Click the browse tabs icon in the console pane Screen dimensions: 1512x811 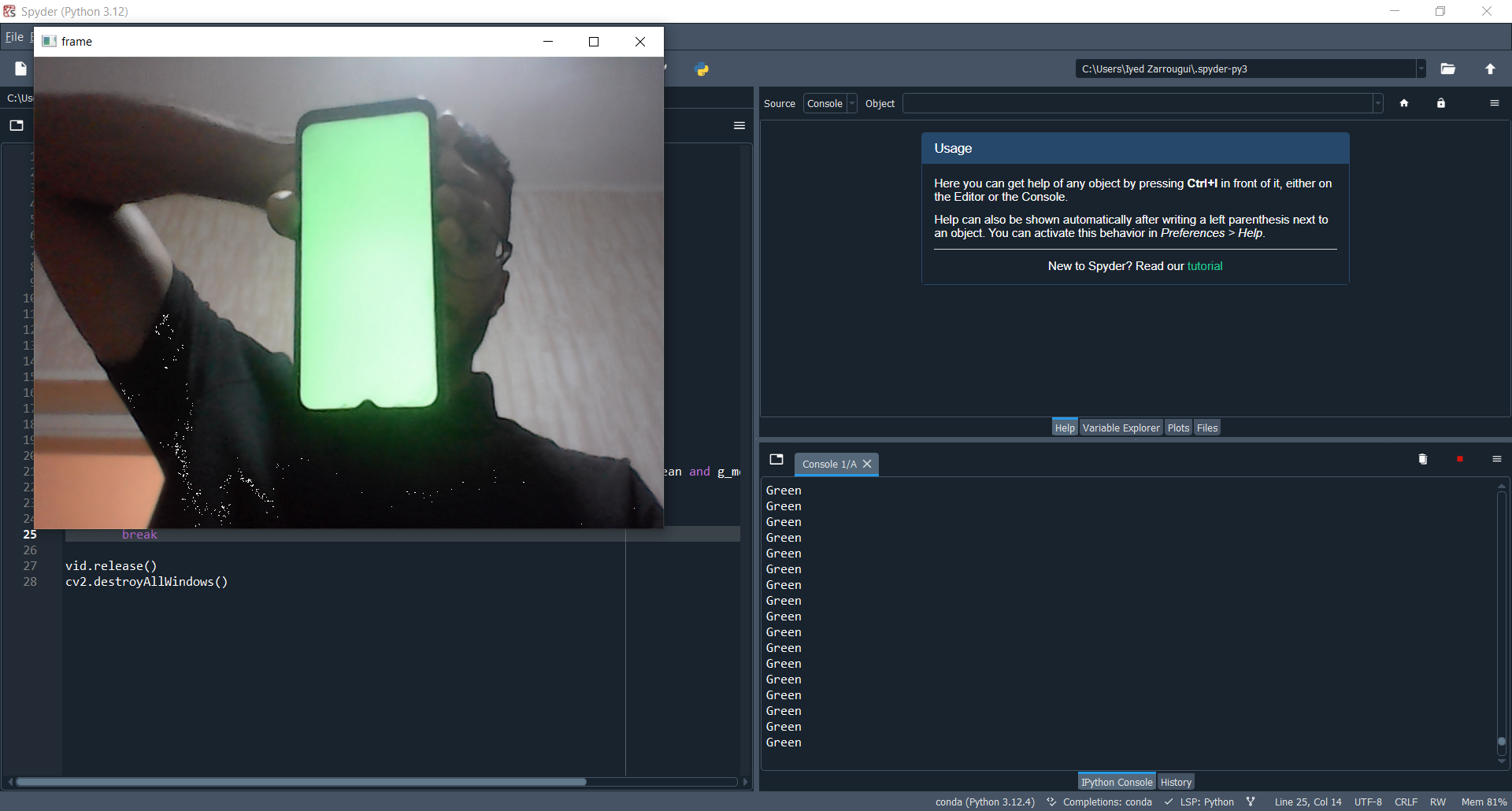tap(776, 459)
